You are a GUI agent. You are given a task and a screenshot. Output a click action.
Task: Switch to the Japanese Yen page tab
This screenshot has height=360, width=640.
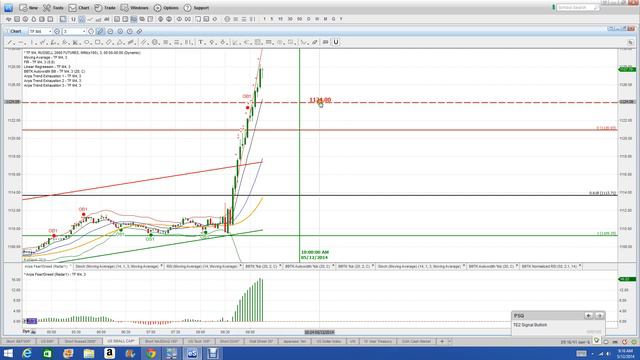(x=294, y=341)
